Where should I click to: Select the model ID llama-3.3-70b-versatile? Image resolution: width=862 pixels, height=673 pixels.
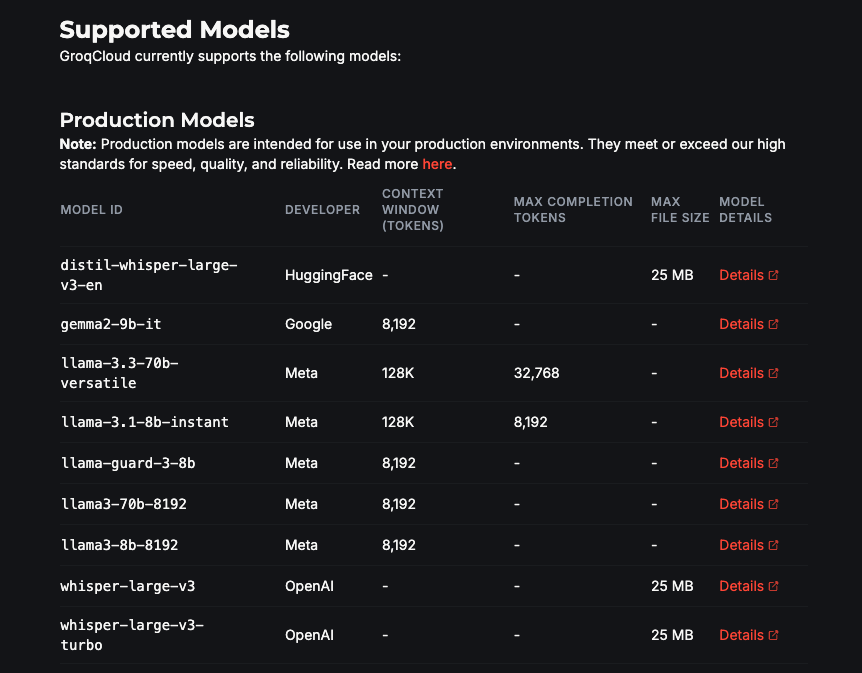pos(119,373)
